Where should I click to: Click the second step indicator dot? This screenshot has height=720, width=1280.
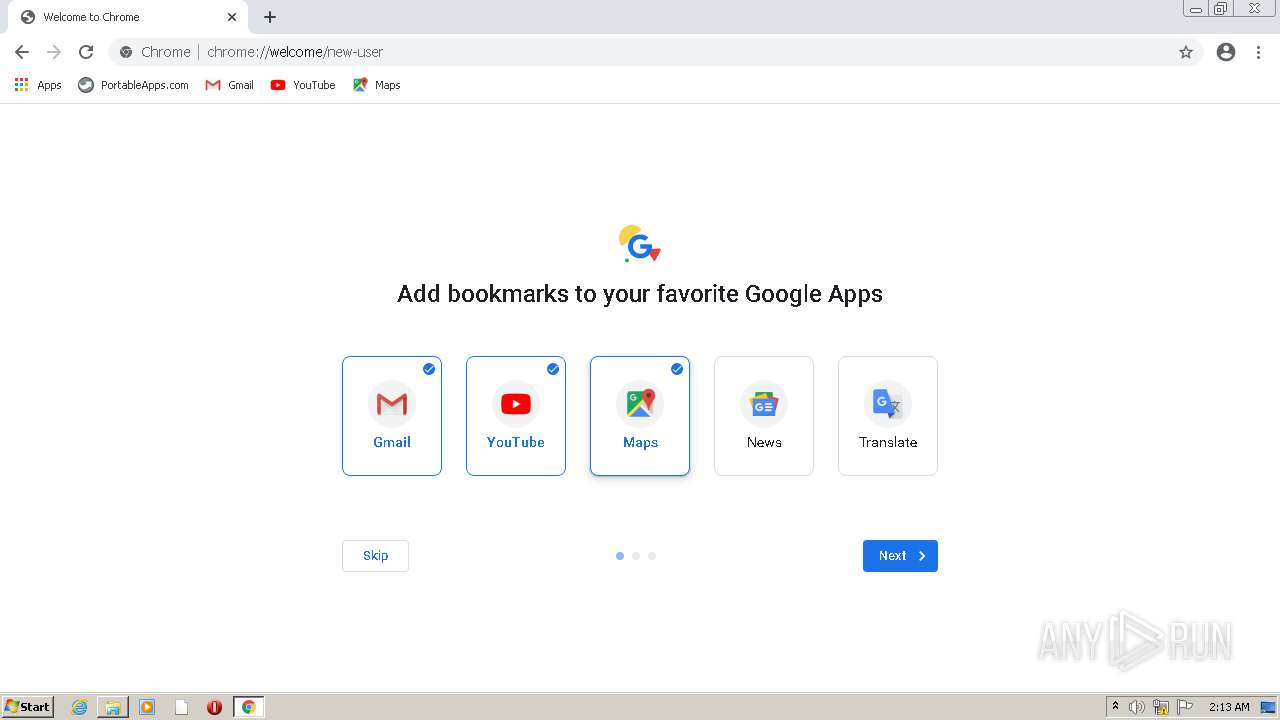(x=636, y=556)
